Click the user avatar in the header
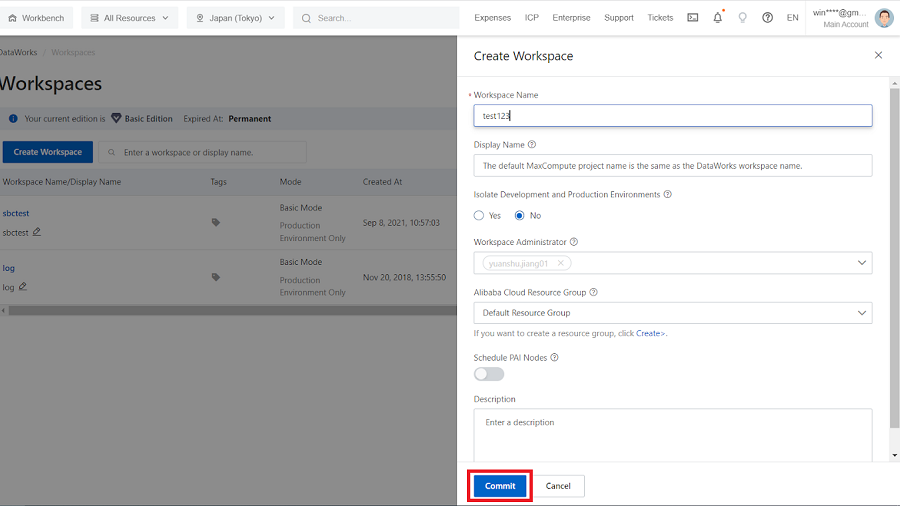Viewport: 900px width, 506px height. click(883, 18)
